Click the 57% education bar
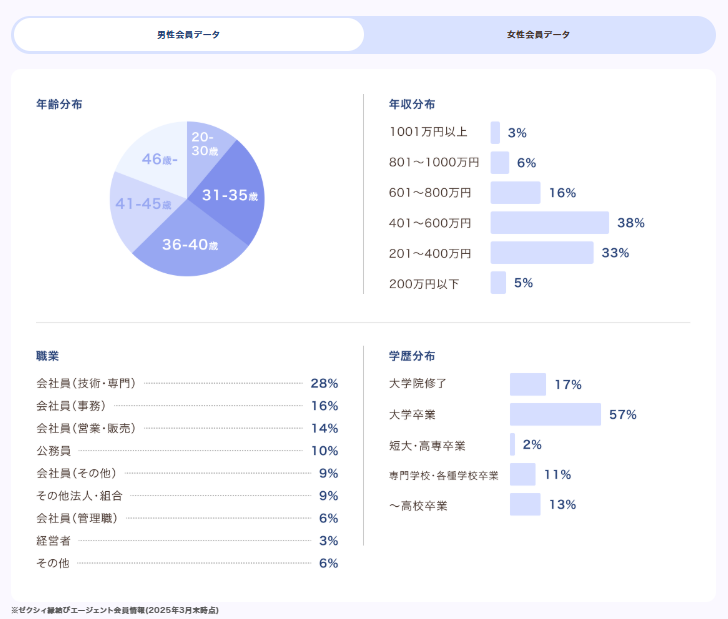This screenshot has width=728, height=619. (x=555, y=414)
